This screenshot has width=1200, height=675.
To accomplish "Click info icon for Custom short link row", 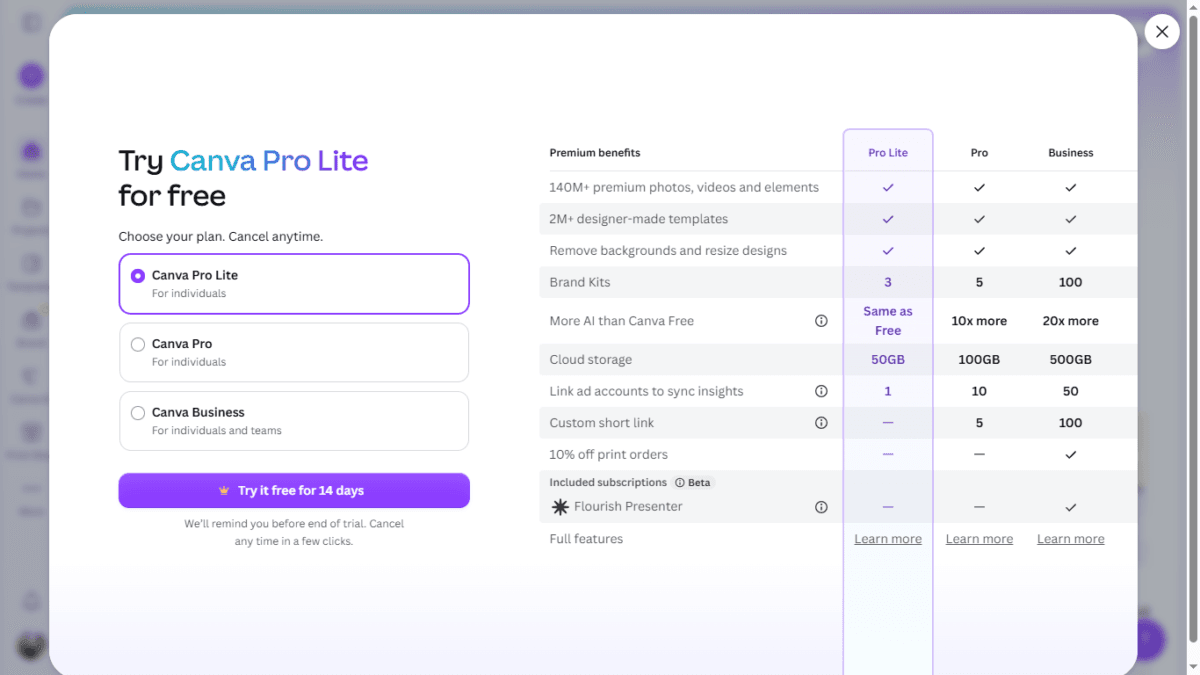I will coord(821,423).
